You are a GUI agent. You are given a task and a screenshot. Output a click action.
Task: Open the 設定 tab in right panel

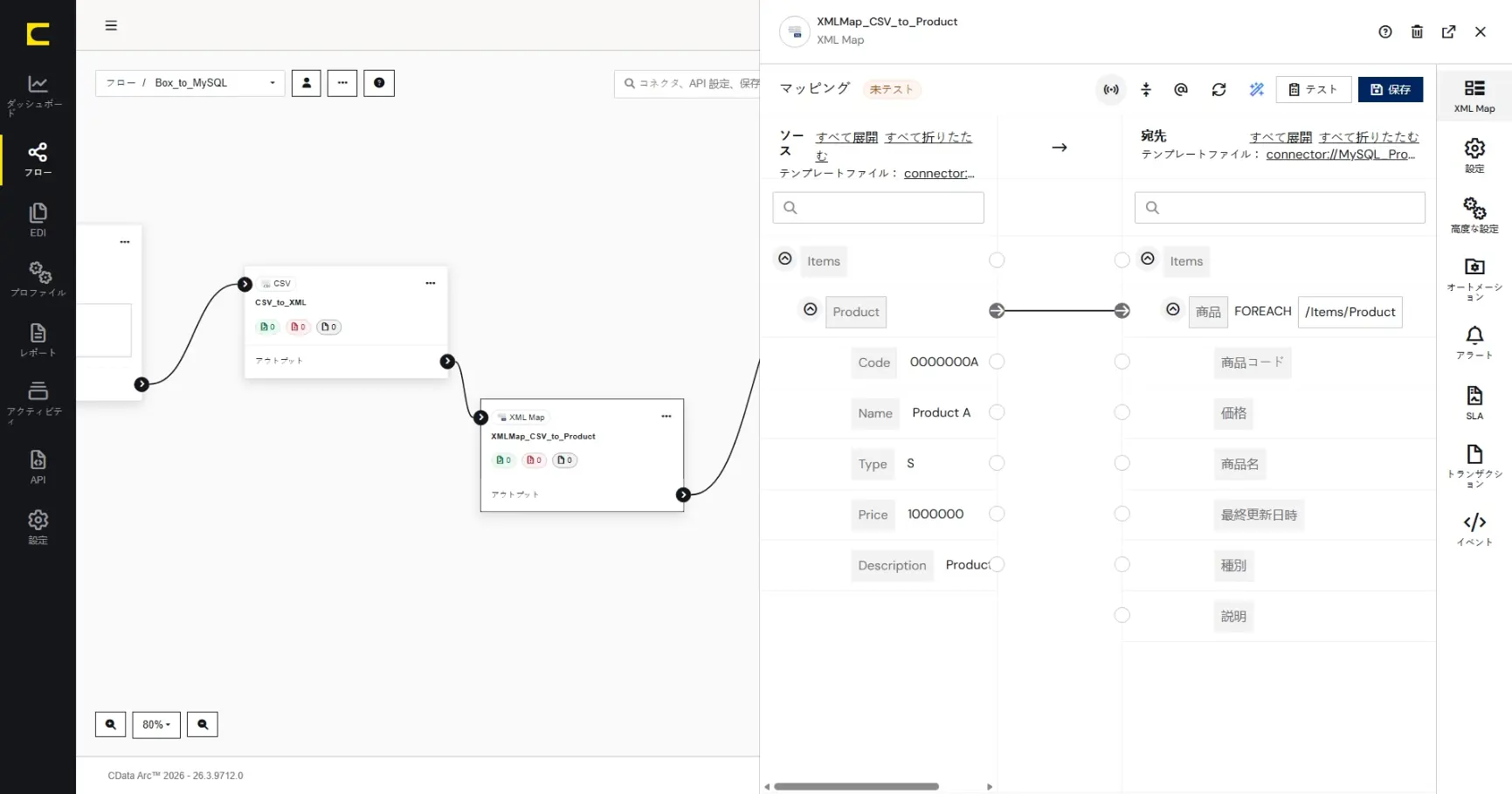(1474, 155)
